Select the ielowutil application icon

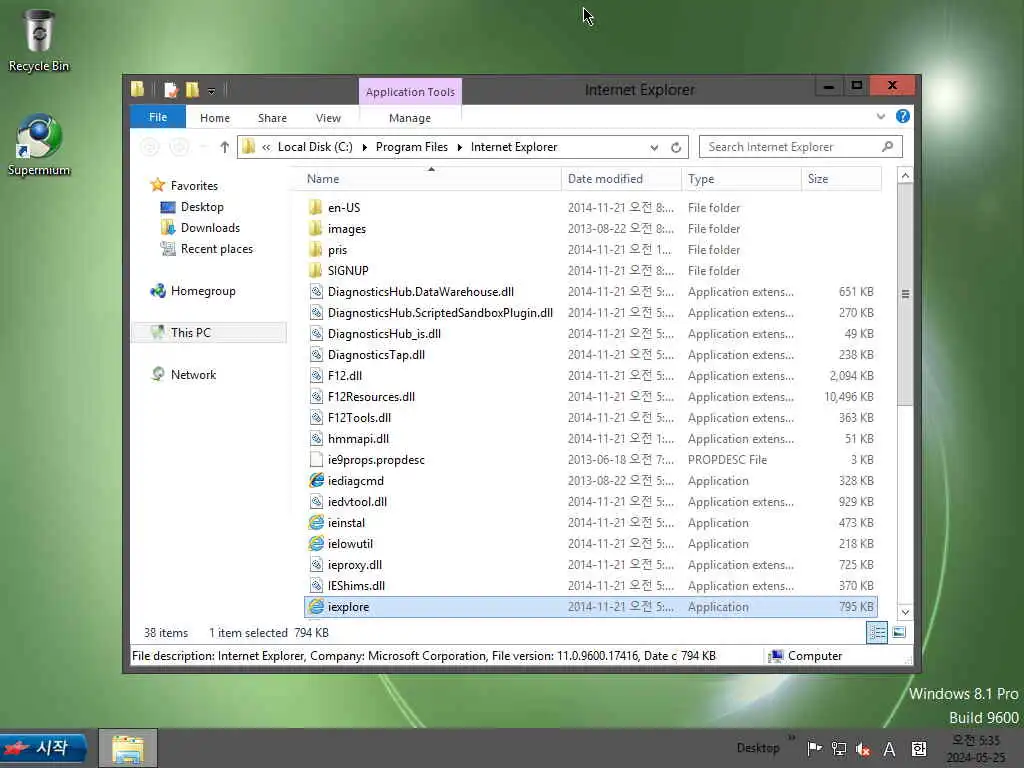click(x=316, y=543)
